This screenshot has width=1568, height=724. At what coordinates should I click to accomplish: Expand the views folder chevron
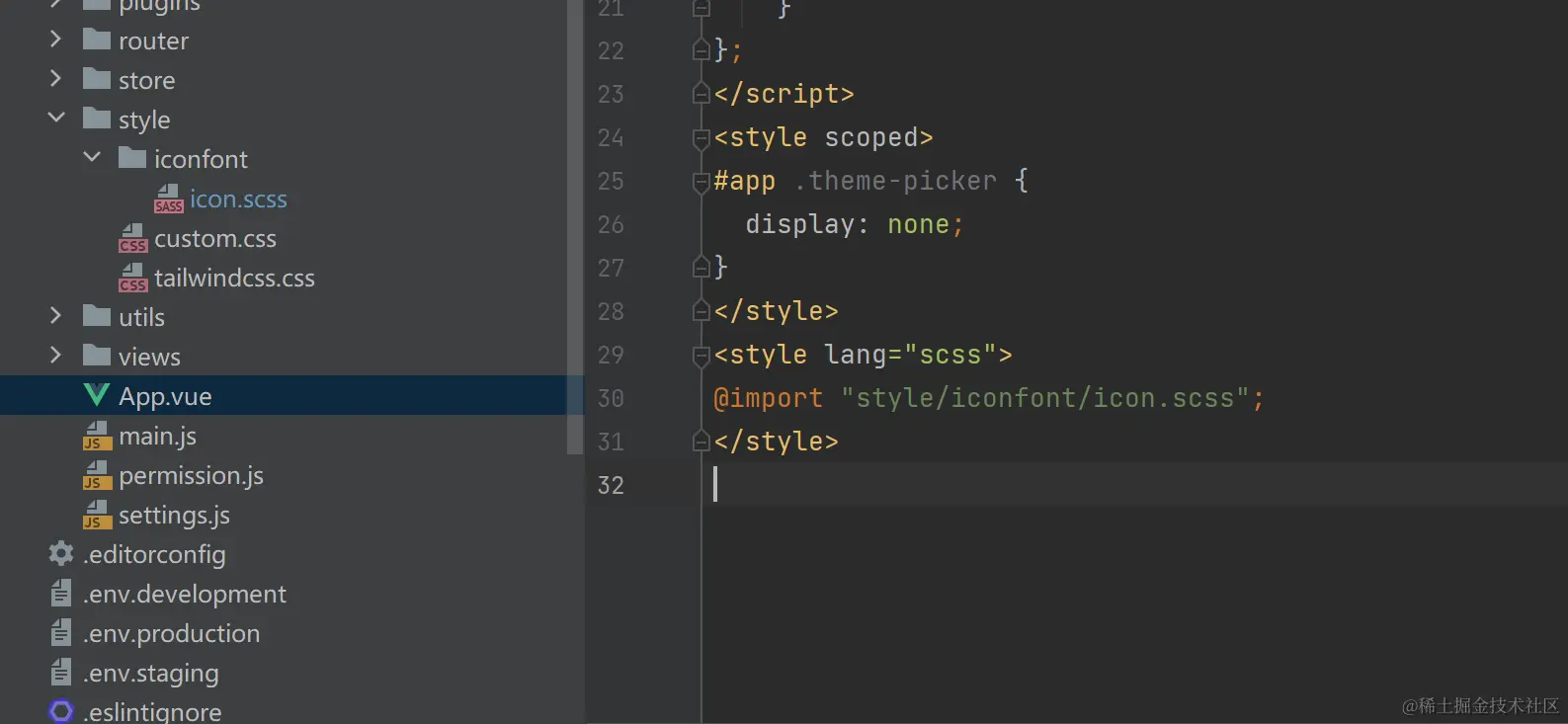point(55,356)
